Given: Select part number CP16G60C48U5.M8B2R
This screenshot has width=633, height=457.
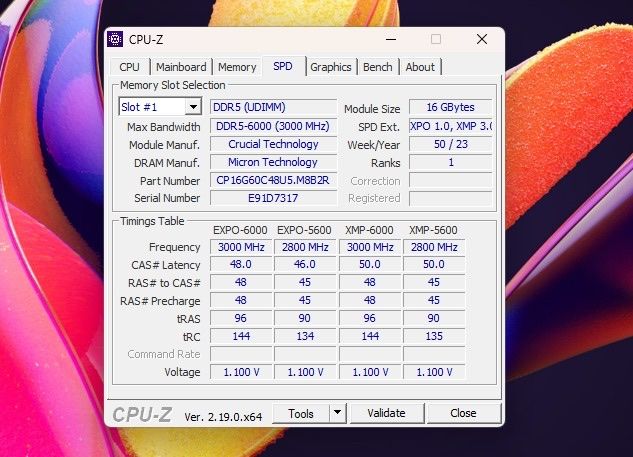Looking at the screenshot, I should coord(273,180).
